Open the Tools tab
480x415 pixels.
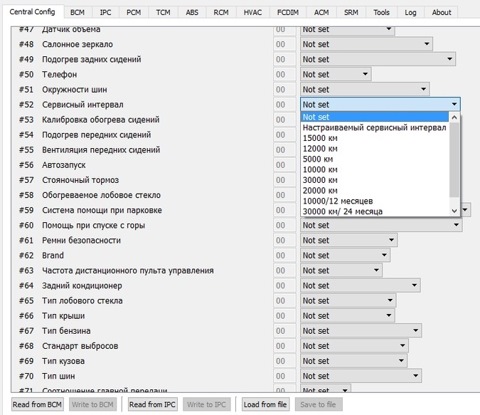click(x=381, y=12)
